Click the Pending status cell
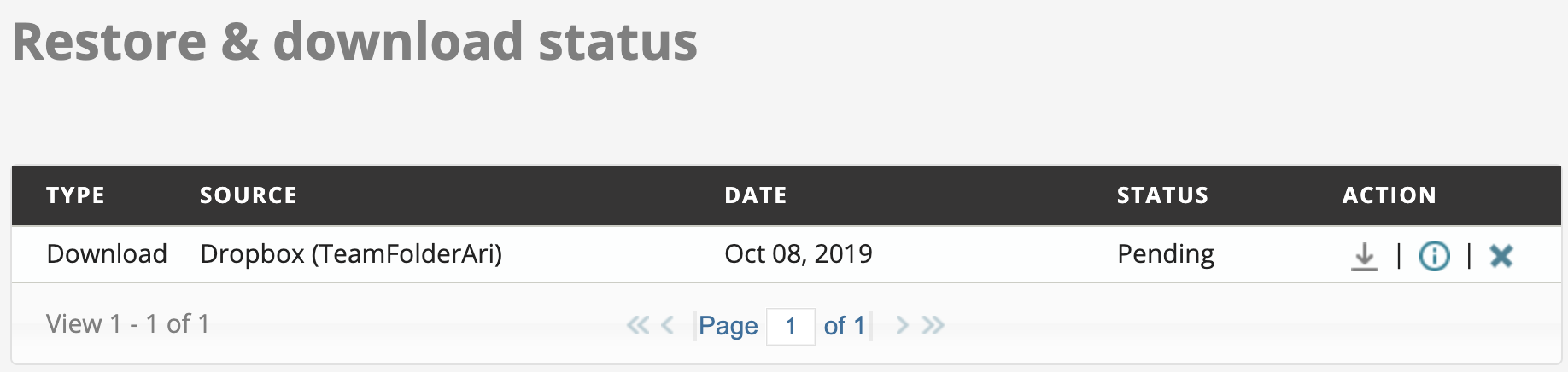Screen dimensions: 1568x372 (x=1165, y=254)
